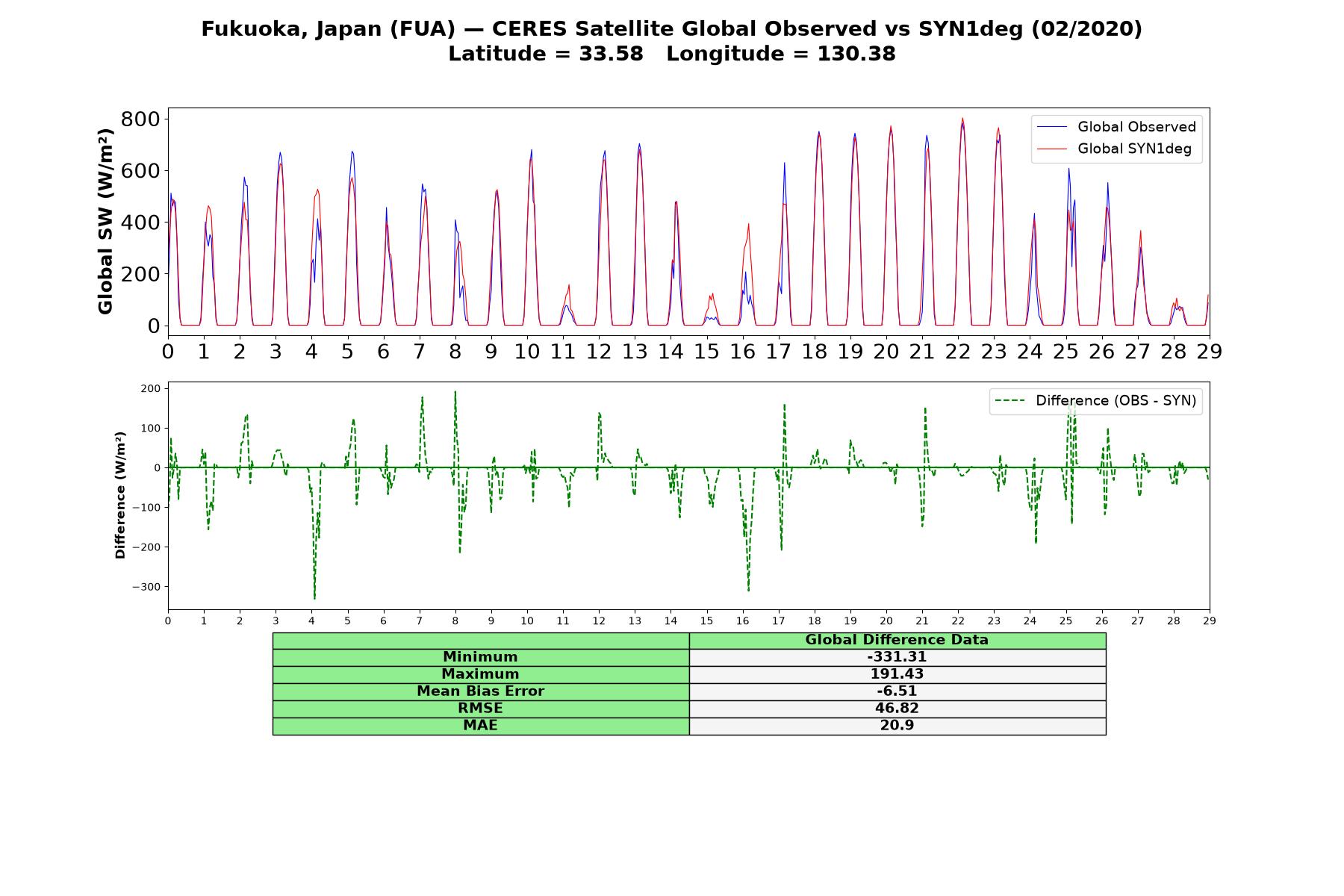The width and height of the screenshot is (1344, 896).
Task: Select the Minimum value cell -331.31
Action: (x=897, y=657)
